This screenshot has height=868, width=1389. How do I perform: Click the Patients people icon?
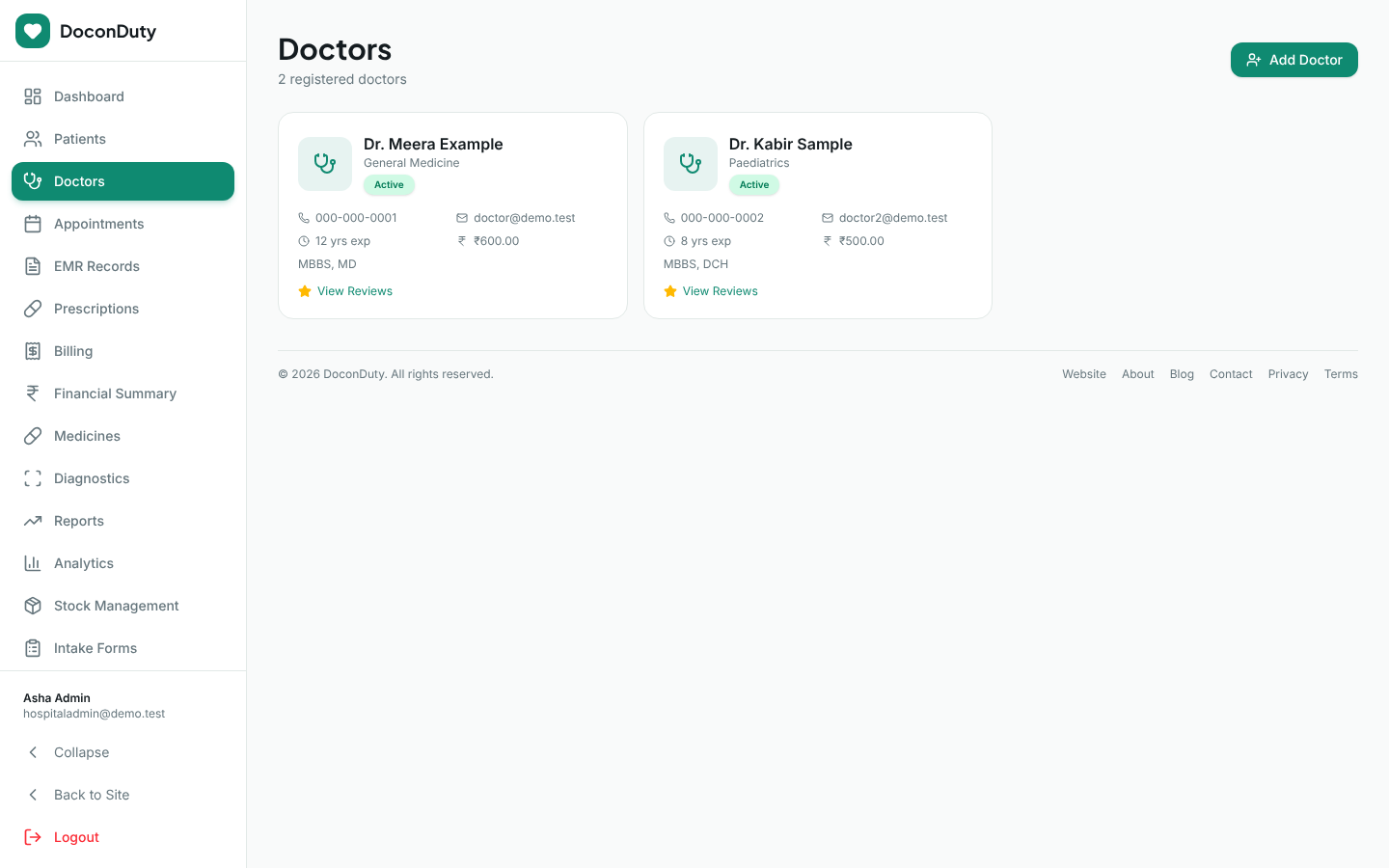click(33, 139)
